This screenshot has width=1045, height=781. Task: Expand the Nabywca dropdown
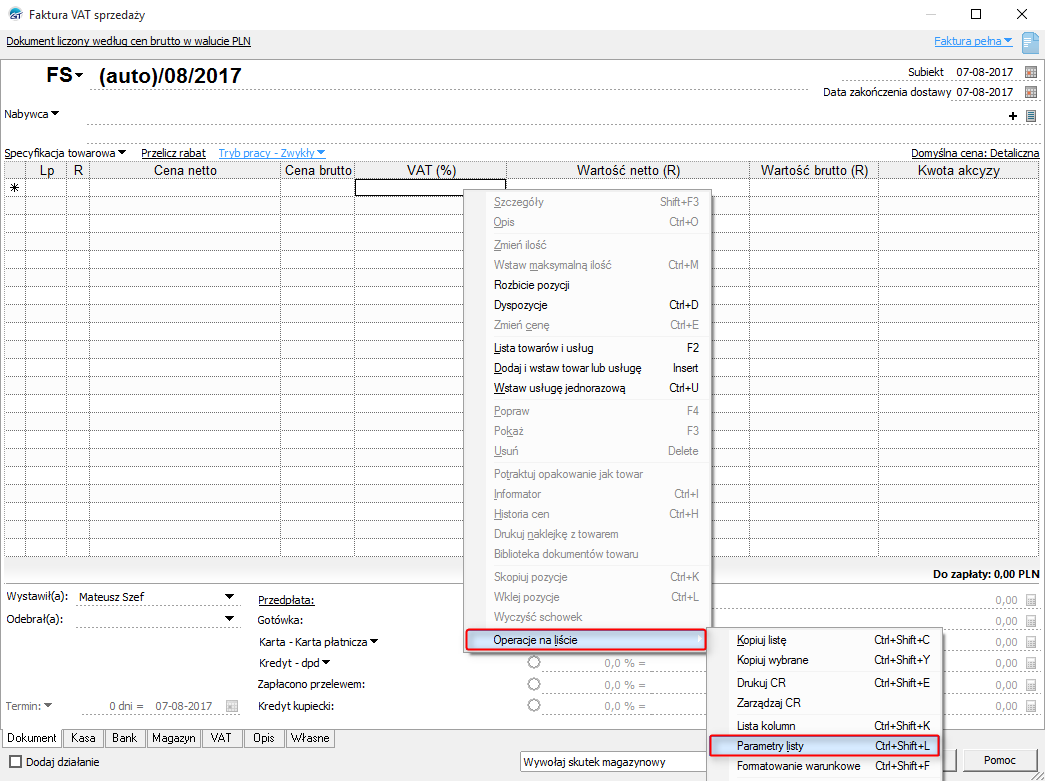(31, 114)
